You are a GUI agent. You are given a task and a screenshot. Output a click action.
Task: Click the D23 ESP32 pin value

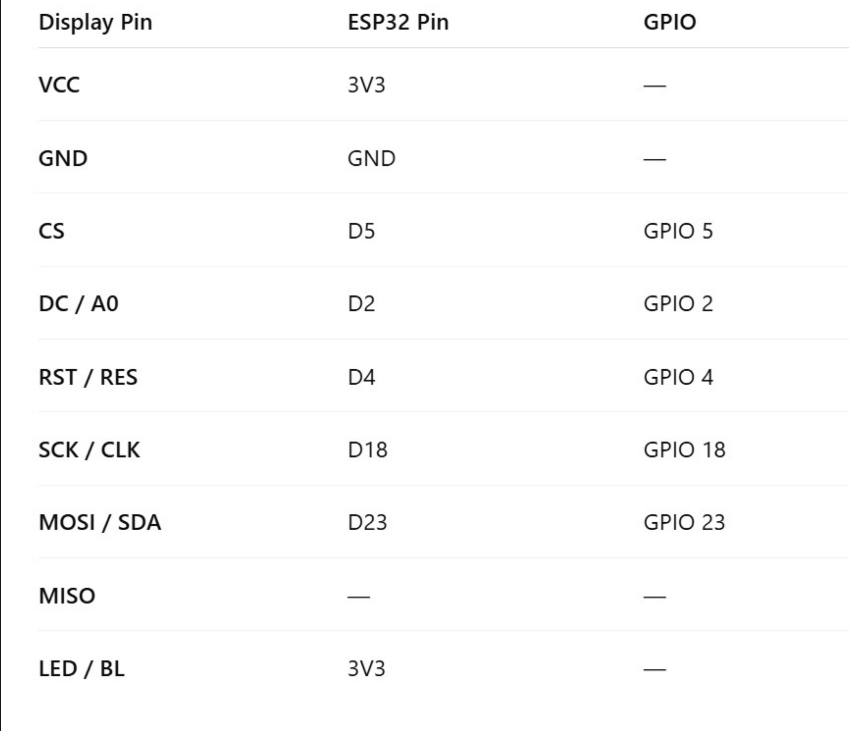(367, 523)
